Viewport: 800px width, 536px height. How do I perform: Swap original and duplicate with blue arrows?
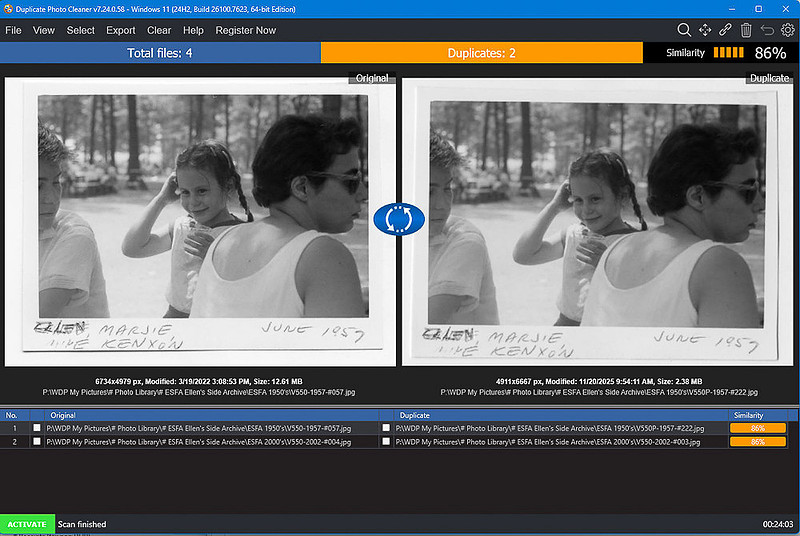(399, 219)
